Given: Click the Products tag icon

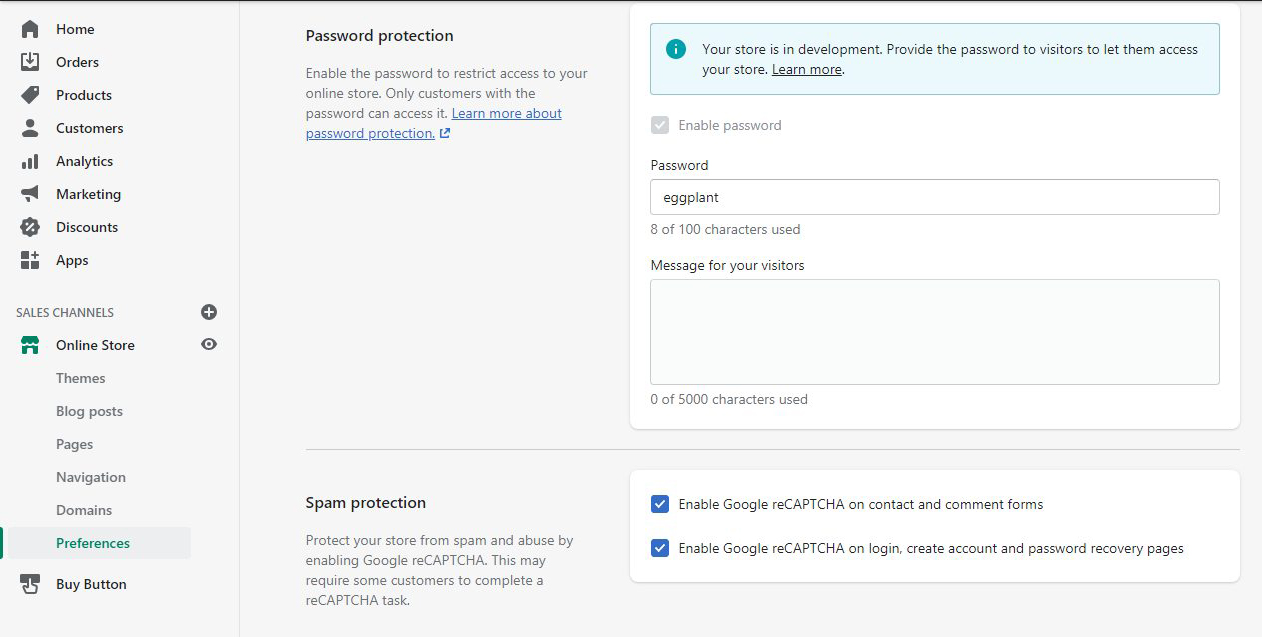Looking at the screenshot, I should coord(30,95).
